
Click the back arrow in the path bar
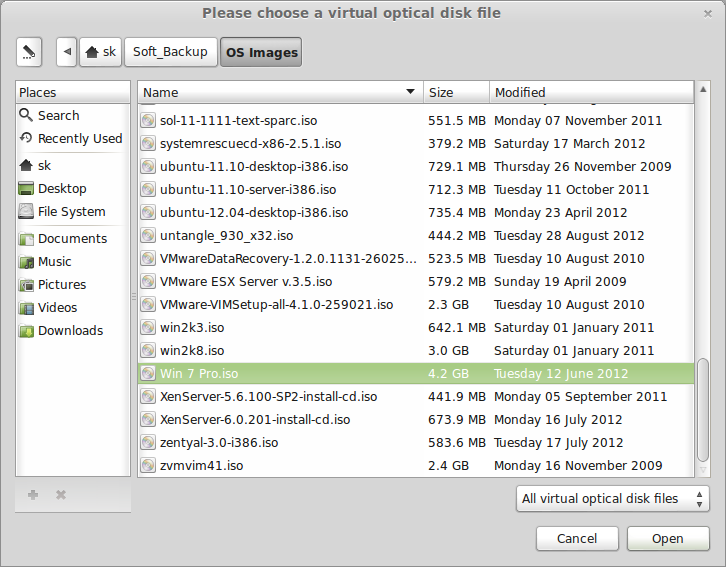[x=67, y=51]
